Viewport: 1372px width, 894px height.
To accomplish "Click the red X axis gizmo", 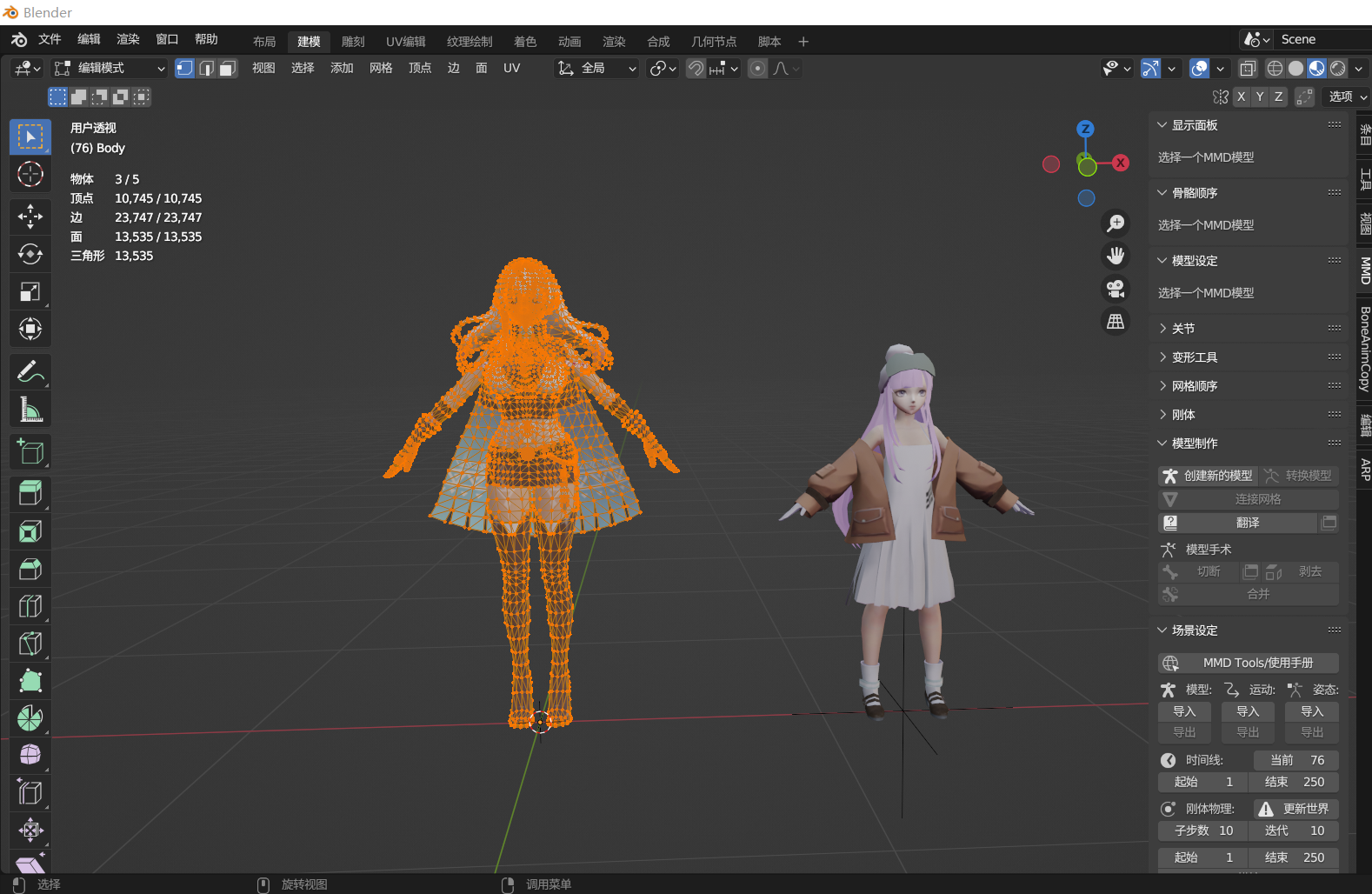I will pyautogui.click(x=1121, y=163).
